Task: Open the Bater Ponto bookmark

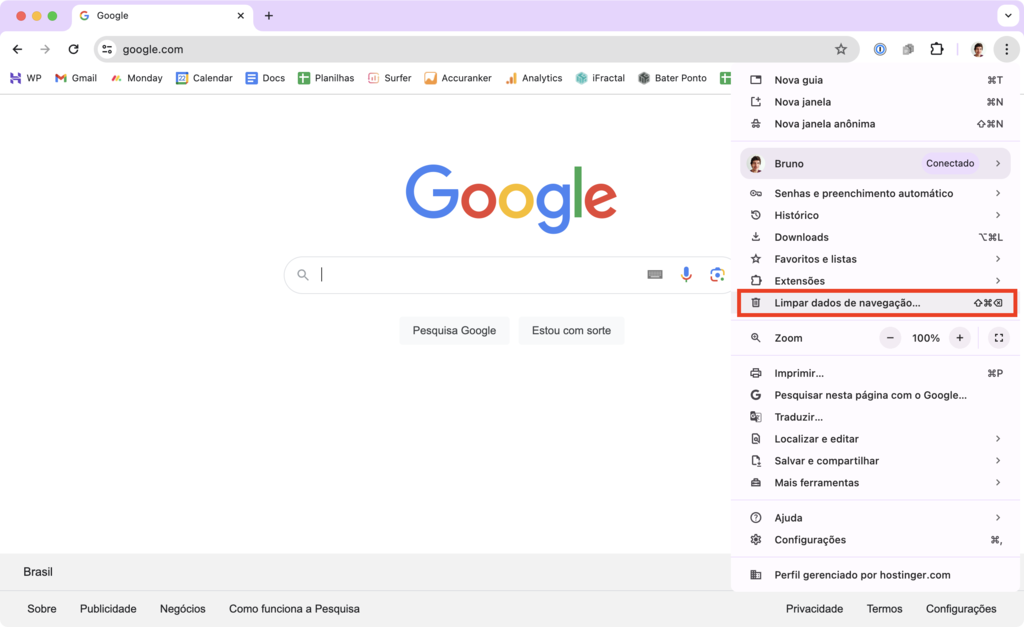Action: [671, 77]
